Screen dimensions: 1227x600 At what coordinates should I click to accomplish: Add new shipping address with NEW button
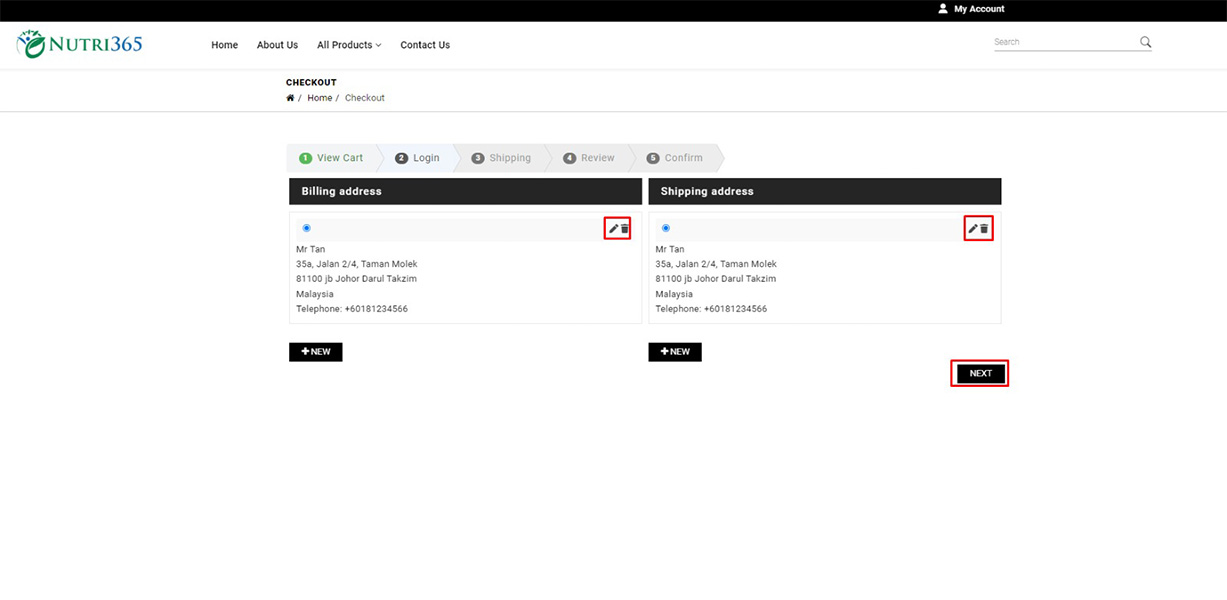[675, 352]
